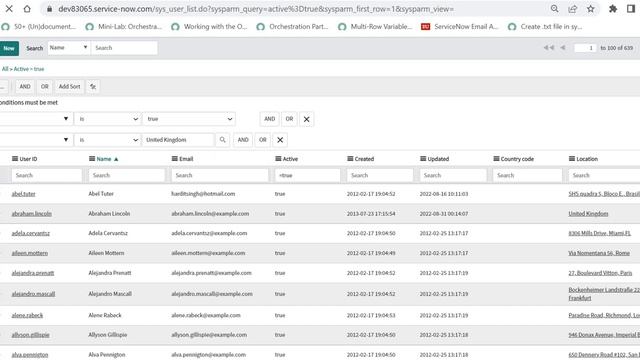Open Email column menu icon
The image size is (640, 360).
[175, 159]
